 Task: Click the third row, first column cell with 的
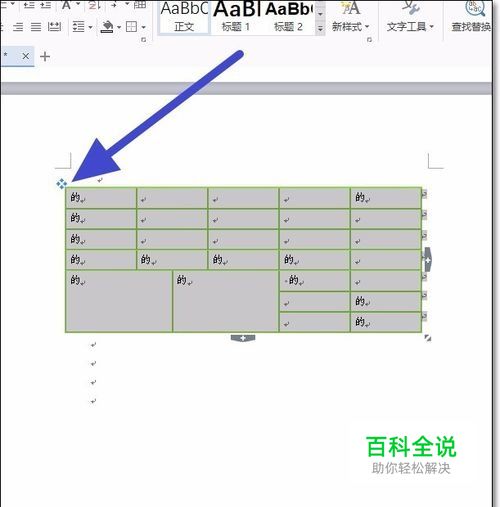tap(101, 239)
